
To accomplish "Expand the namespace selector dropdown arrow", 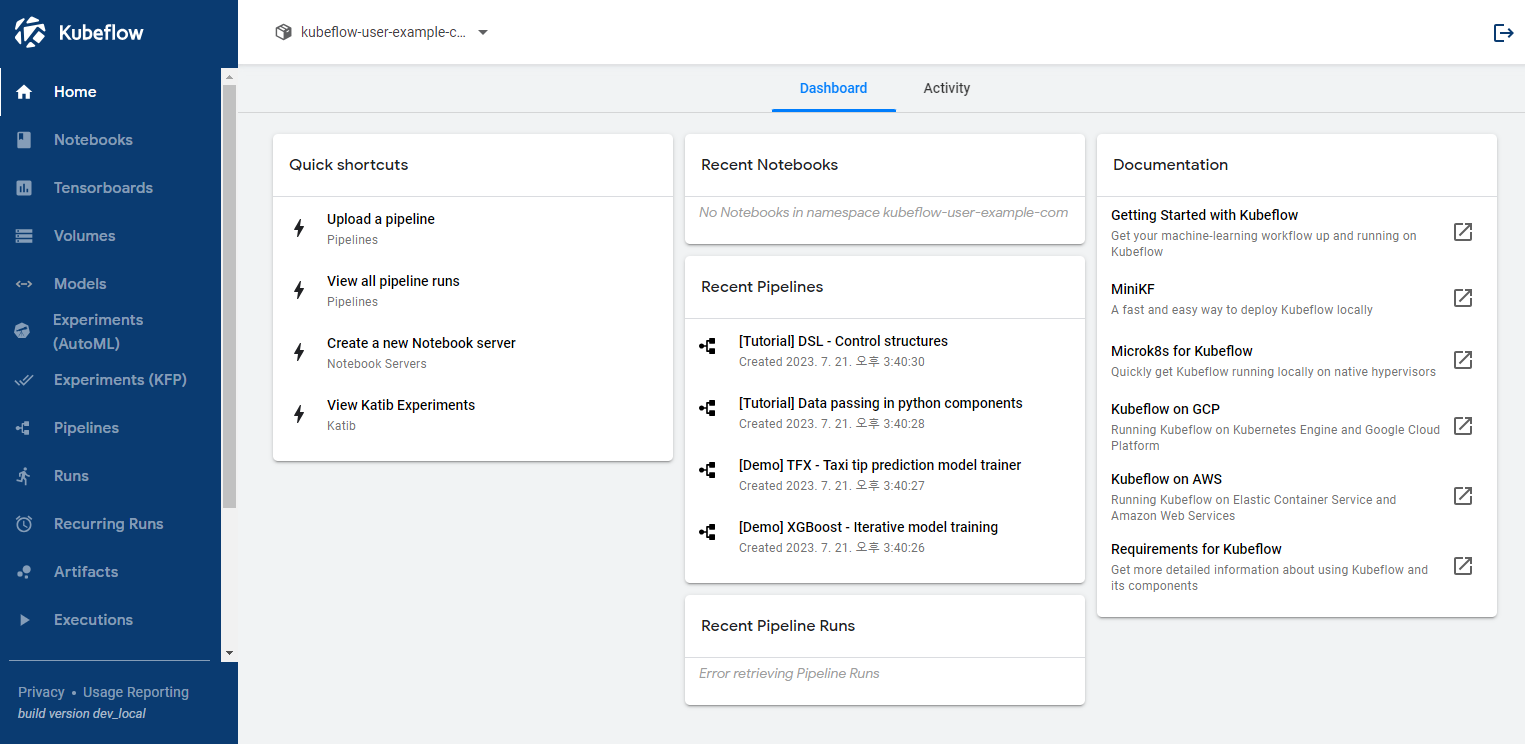I will (x=483, y=33).
